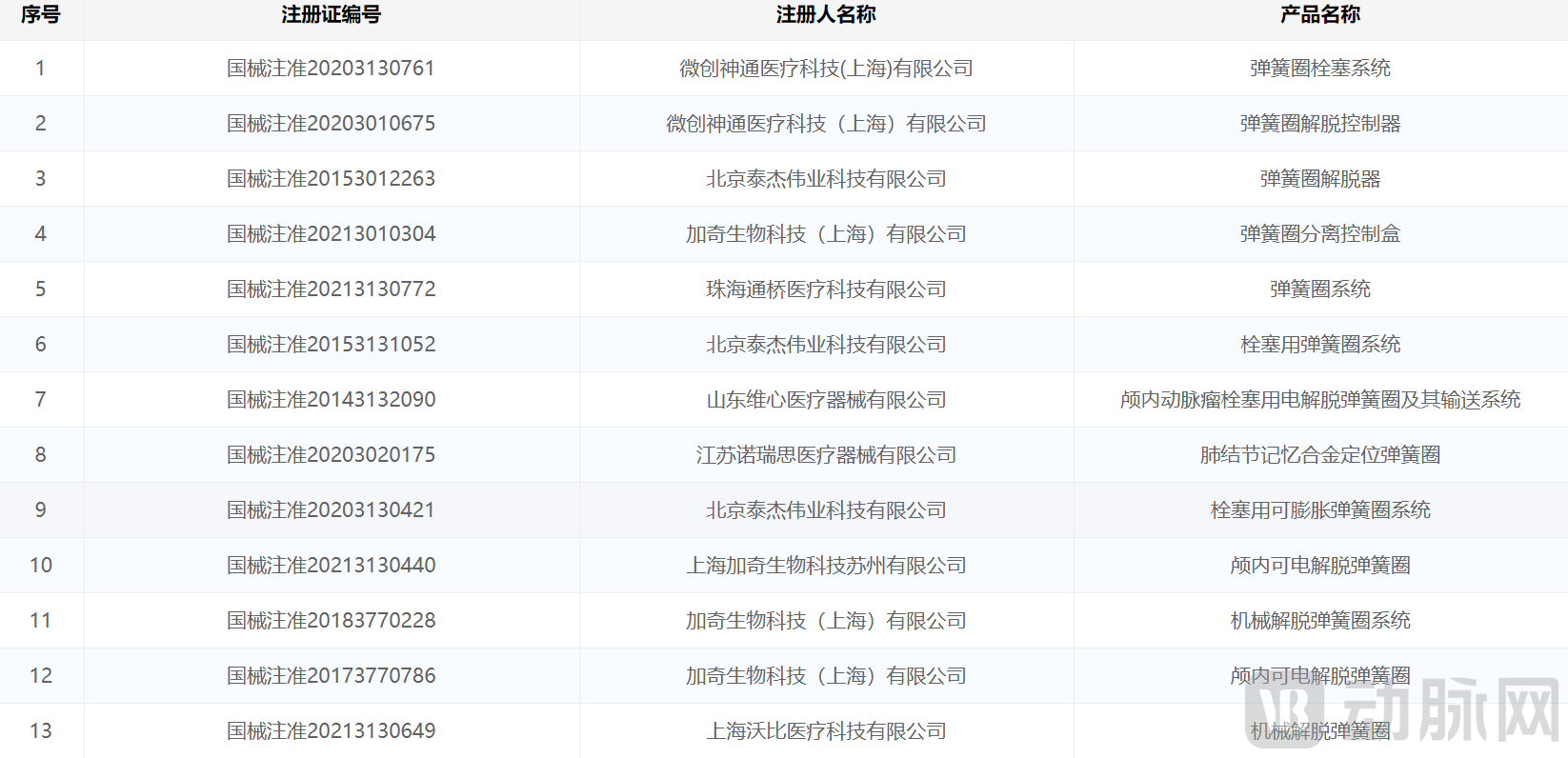Image resolution: width=1568 pixels, height=758 pixels.
Task: Open product 栓塞用弹簧圈系统
Action: pos(1319,345)
